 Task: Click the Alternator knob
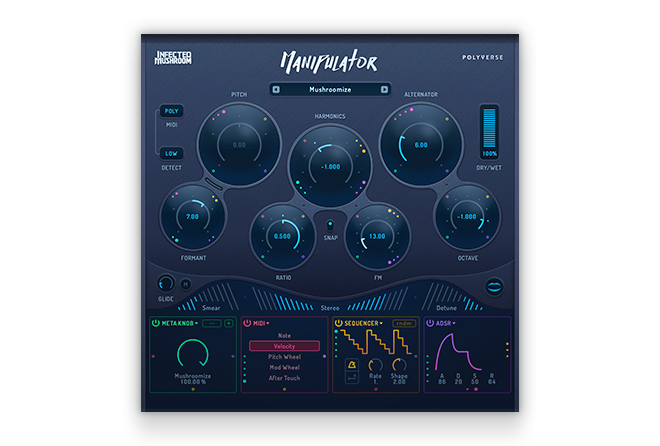tap(421, 145)
